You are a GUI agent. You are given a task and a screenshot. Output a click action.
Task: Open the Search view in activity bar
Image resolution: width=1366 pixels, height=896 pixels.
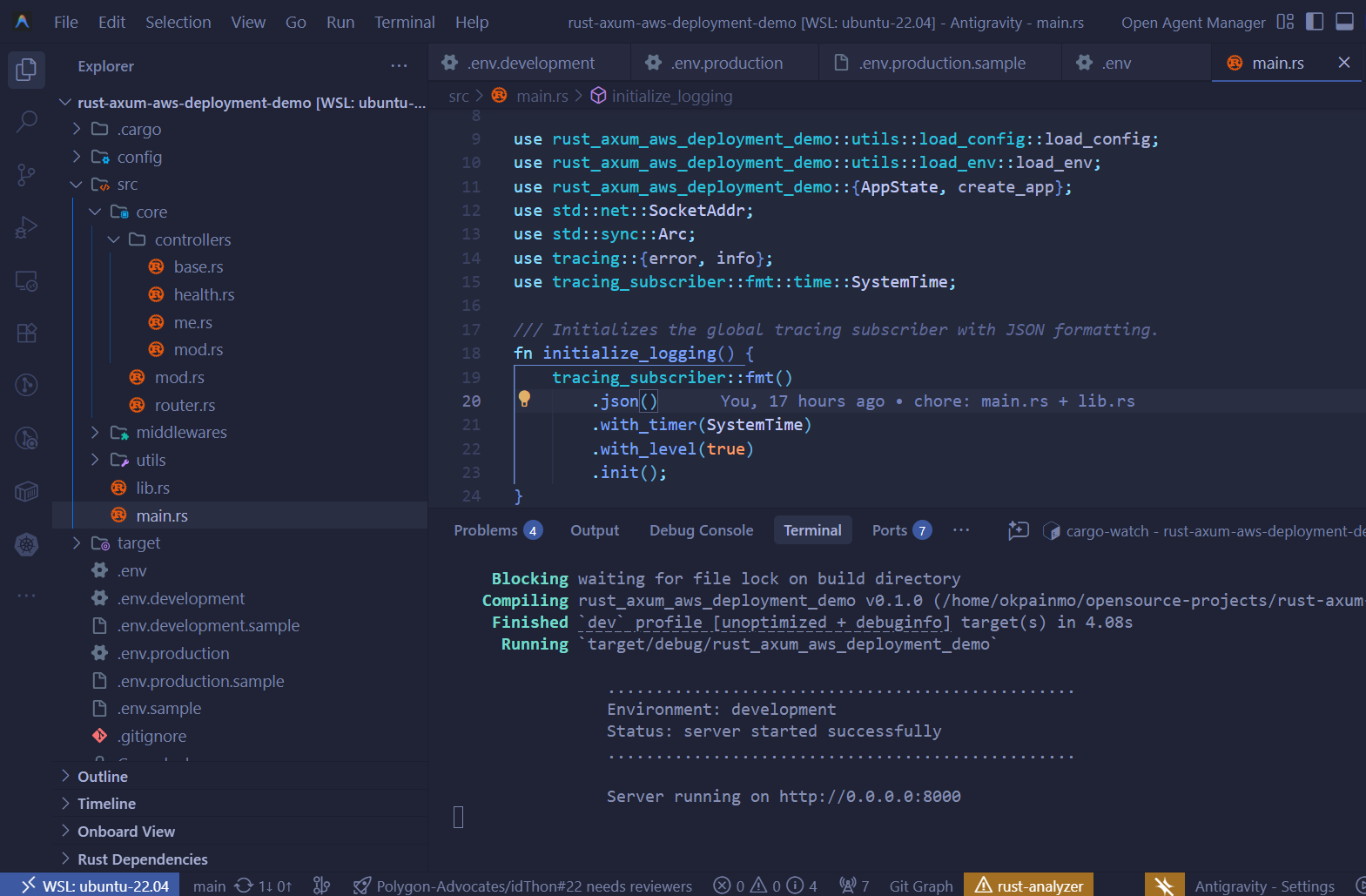point(26,122)
